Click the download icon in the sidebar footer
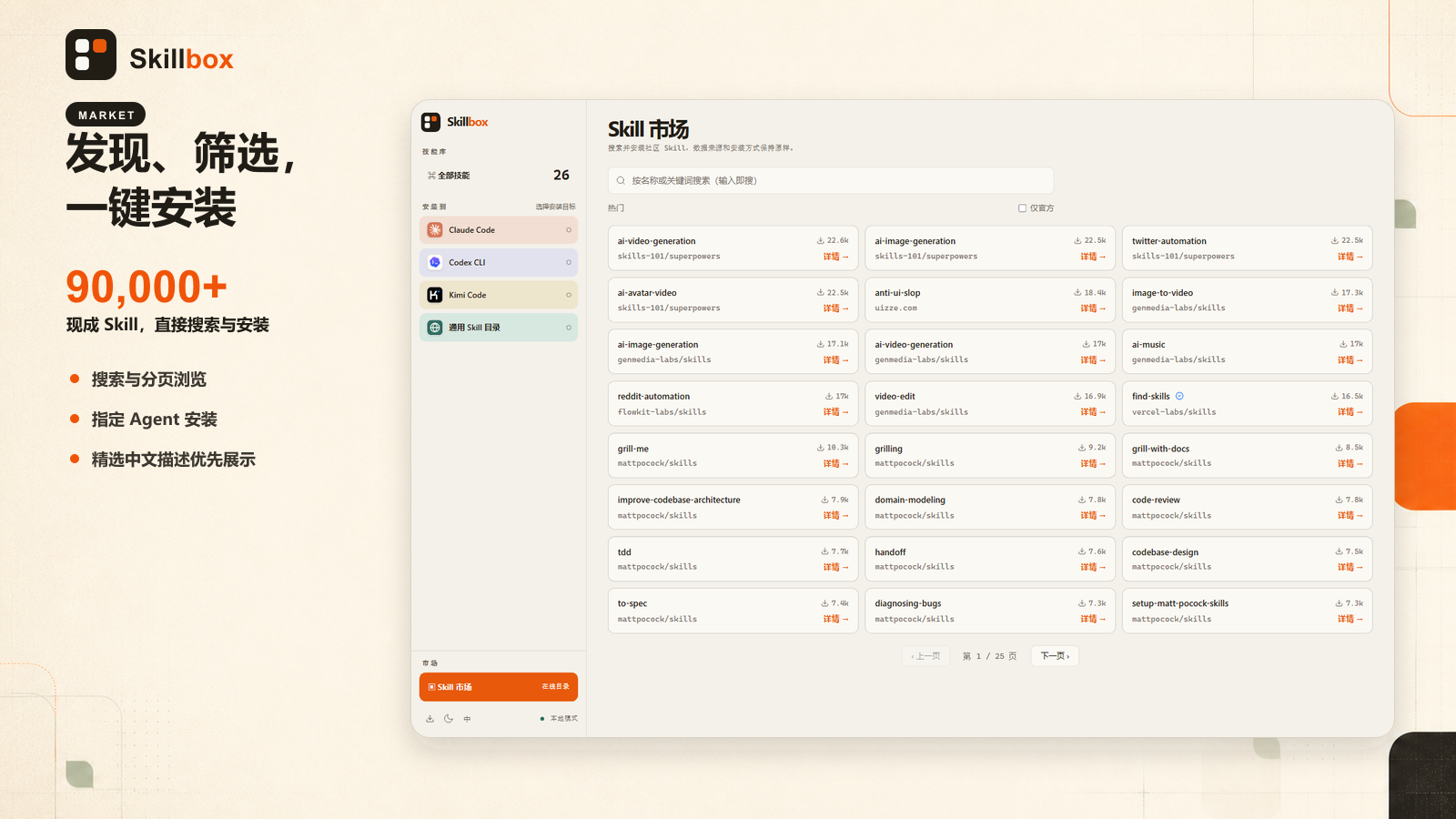Viewport: 1456px width, 819px height. pyautogui.click(x=430, y=719)
